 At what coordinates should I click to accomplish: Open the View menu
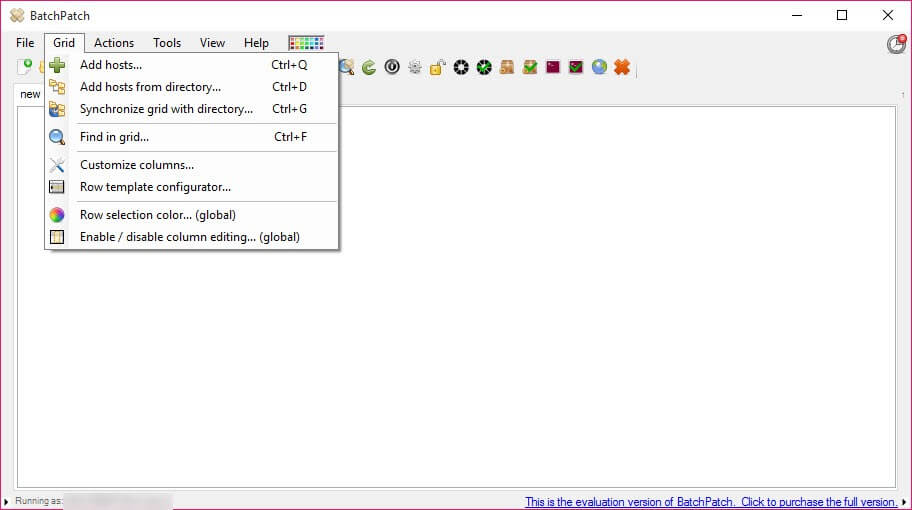[x=212, y=42]
